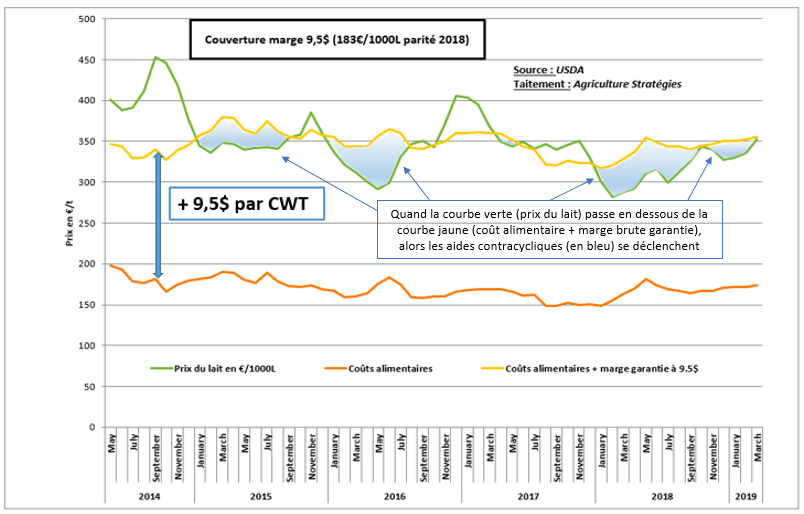The height and width of the screenshot is (514, 804).
Task: Click the green milk price peak in September 2014
Action: click(155, 58)
